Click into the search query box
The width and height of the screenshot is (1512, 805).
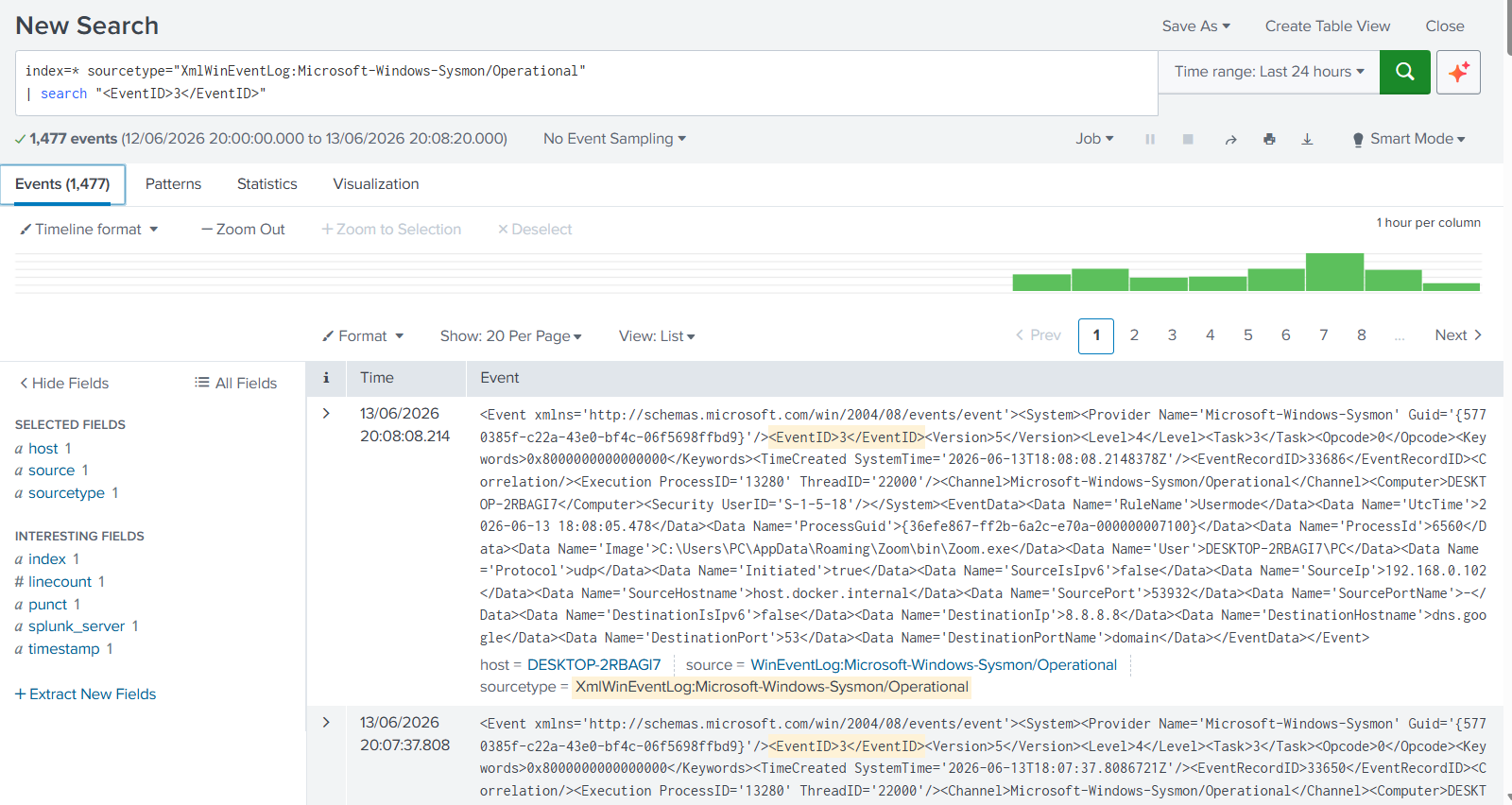coord(586,83)
